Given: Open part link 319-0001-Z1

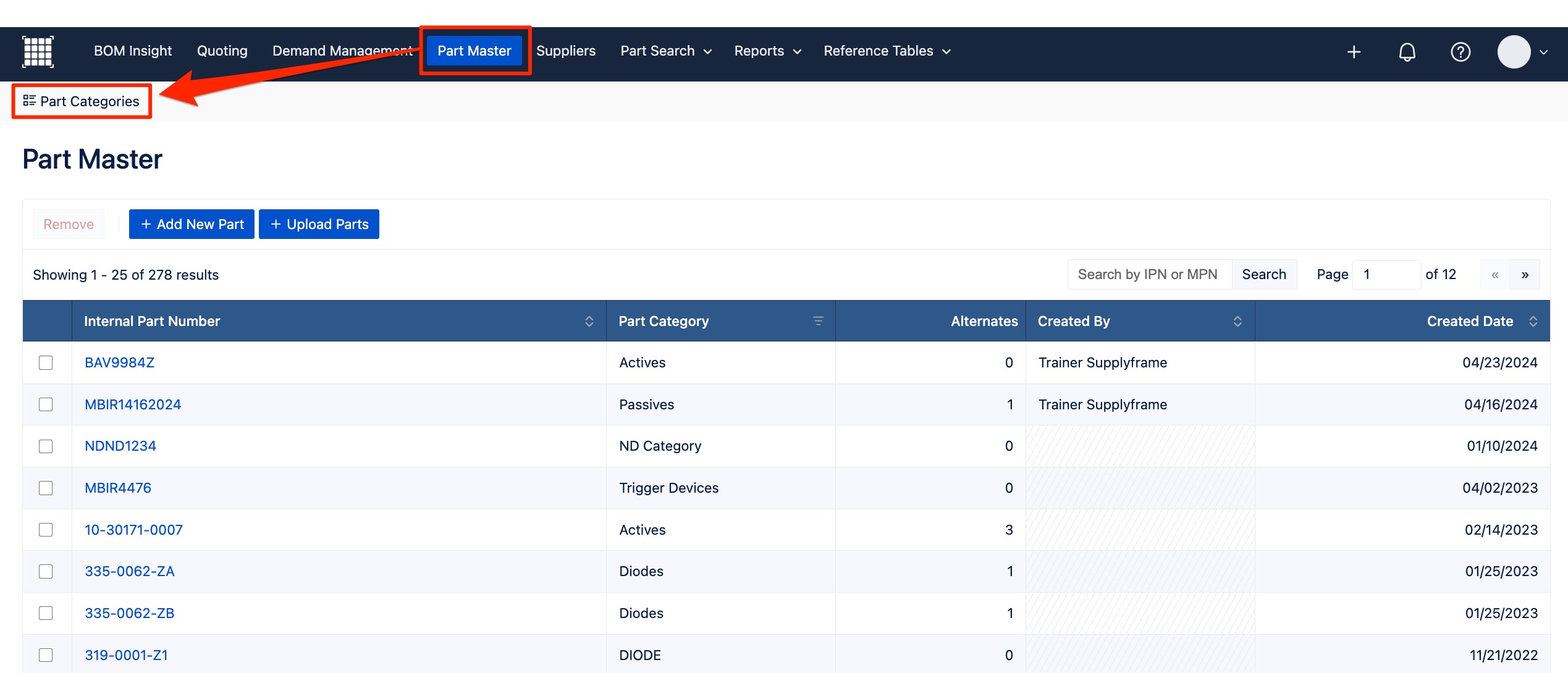Looking at the screenshot, I should click(x=127, y=655).
